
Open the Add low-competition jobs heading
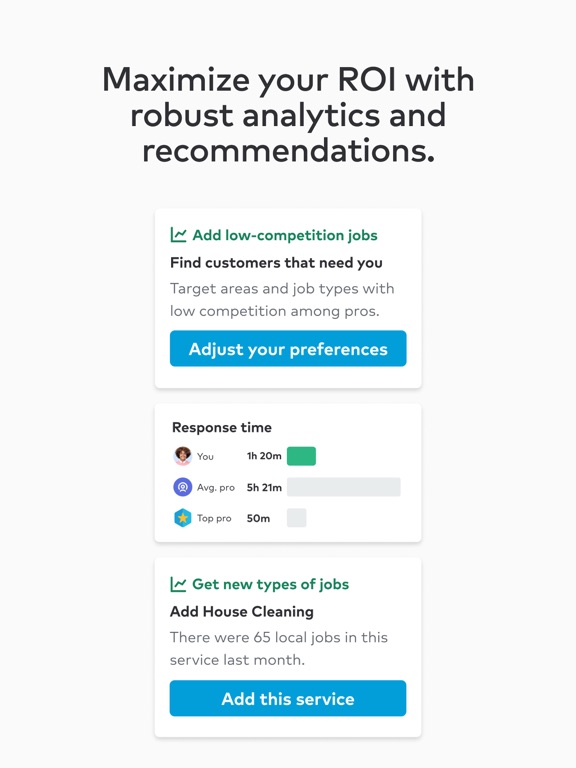(285, 235)
